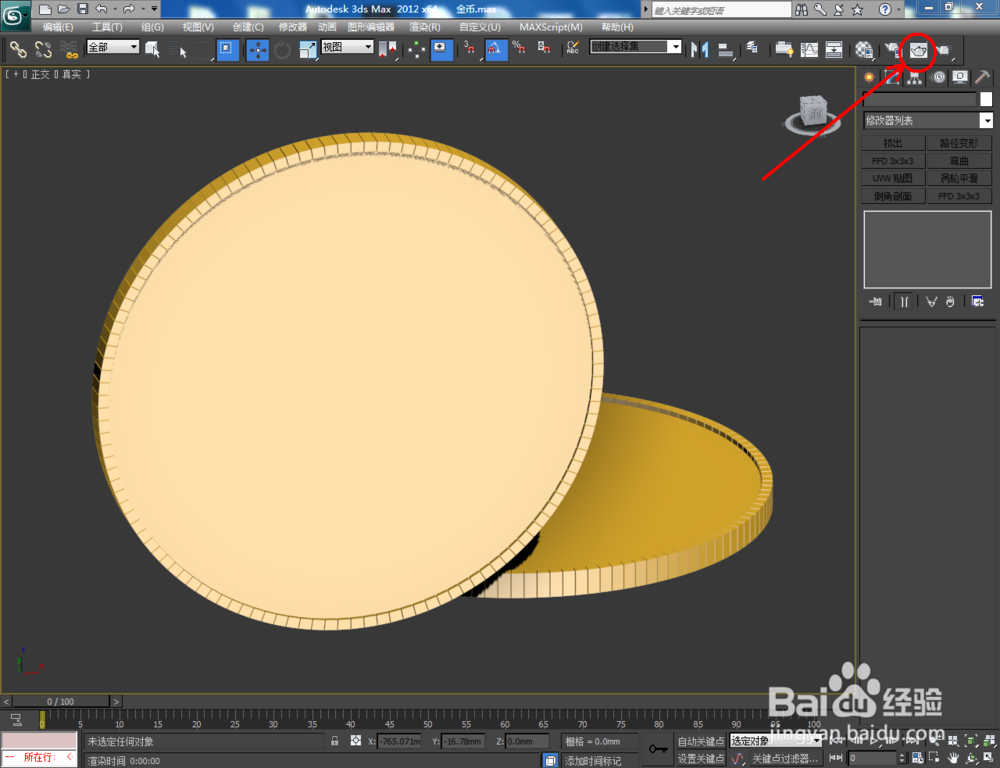Open Render Setup via the circled toolbar icon
The width and height of the screenshot is (1000, 768).
(920, 48)
